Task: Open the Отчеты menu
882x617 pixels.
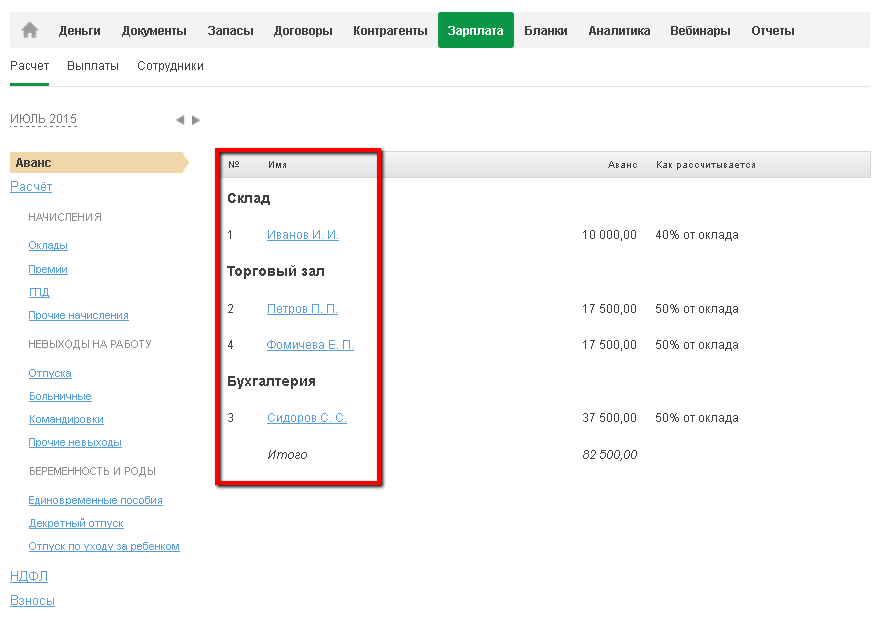Action: (772, 31)
